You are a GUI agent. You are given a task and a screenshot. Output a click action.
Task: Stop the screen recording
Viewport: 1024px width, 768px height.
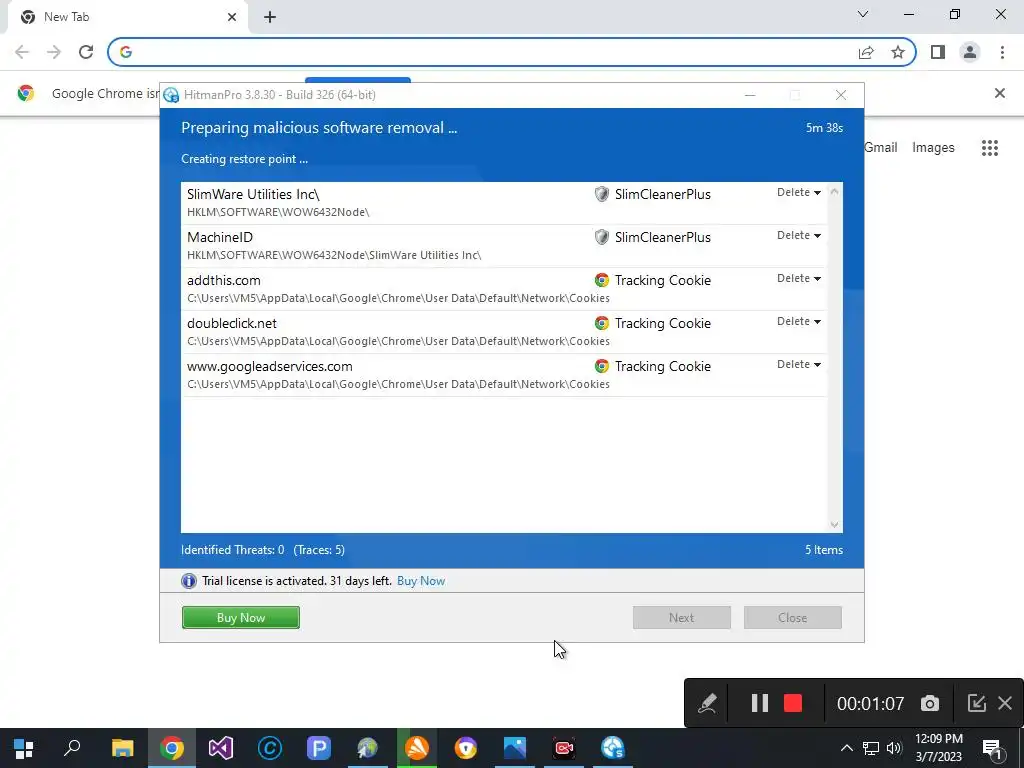(x=793, y=703)
